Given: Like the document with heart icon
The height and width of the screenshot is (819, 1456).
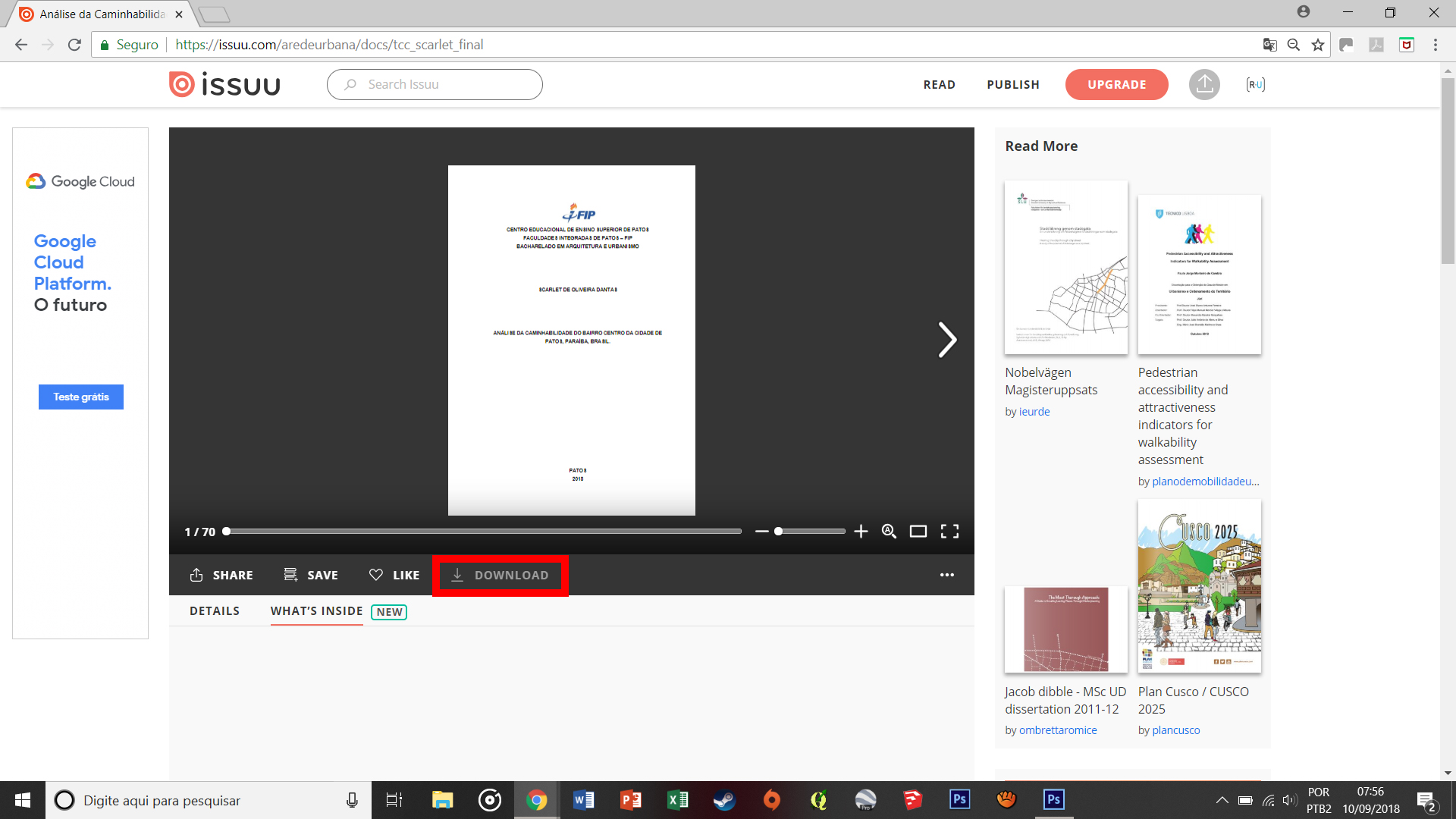Looking at the screenshot, I should coord(376,575).
